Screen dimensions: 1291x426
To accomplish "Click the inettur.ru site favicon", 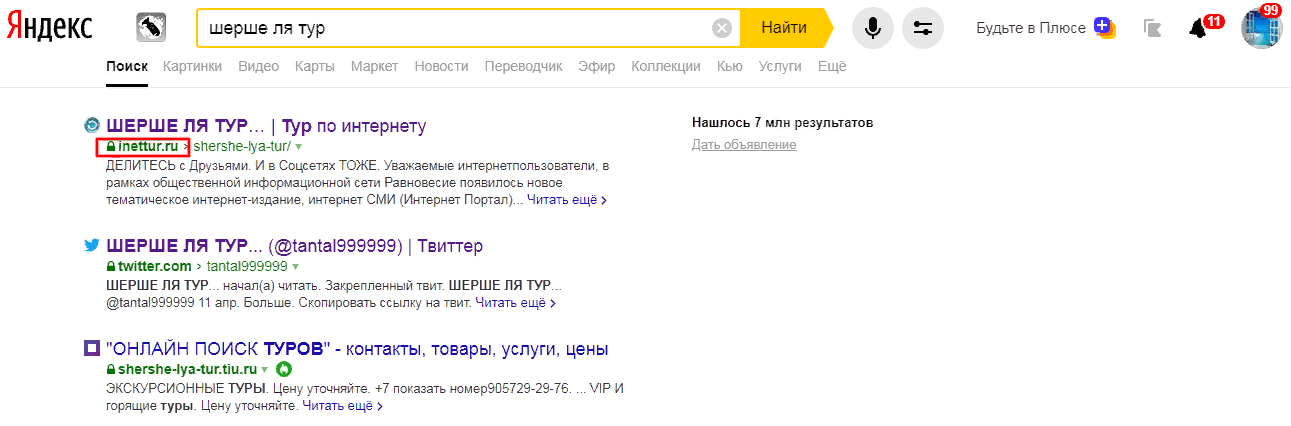I will pos(91,126).
